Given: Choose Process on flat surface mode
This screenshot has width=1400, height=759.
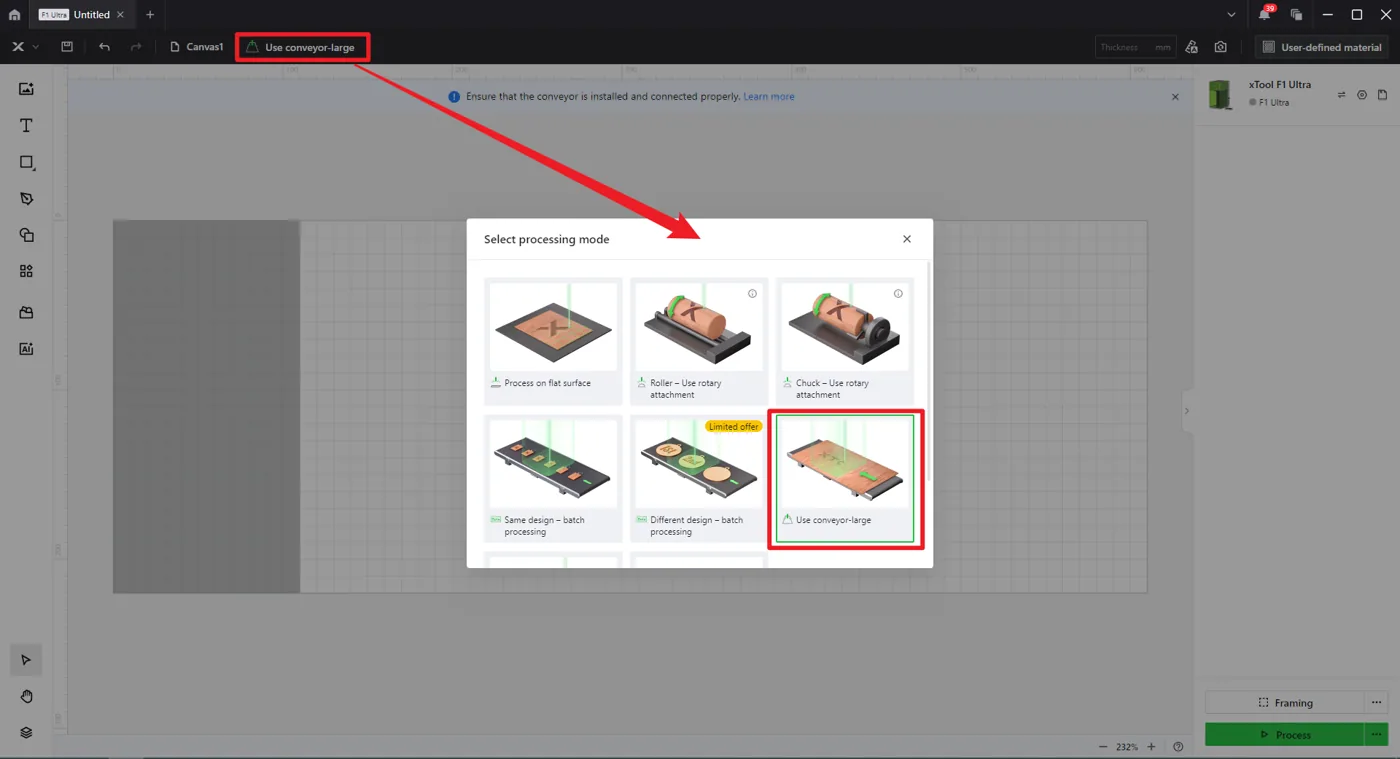Looking at the screenshot, I should coord(553,341).
